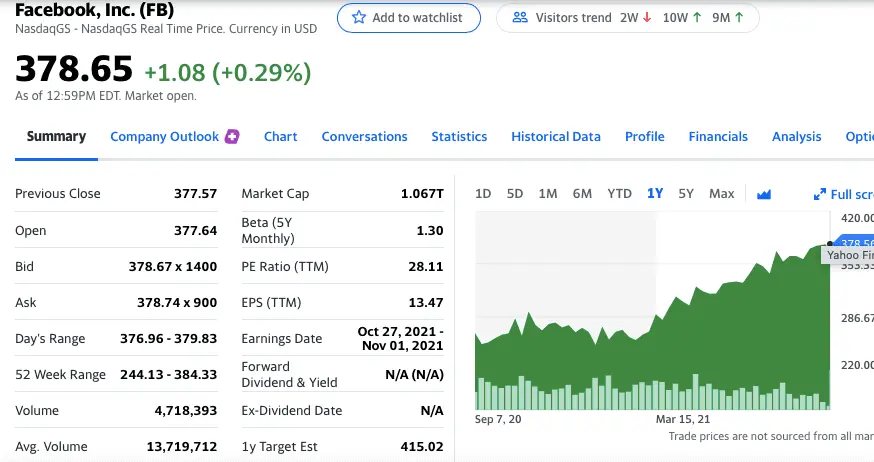The image size is (874, 462).
Task: Open the Profile tab
Action: [x=644, y=137]
